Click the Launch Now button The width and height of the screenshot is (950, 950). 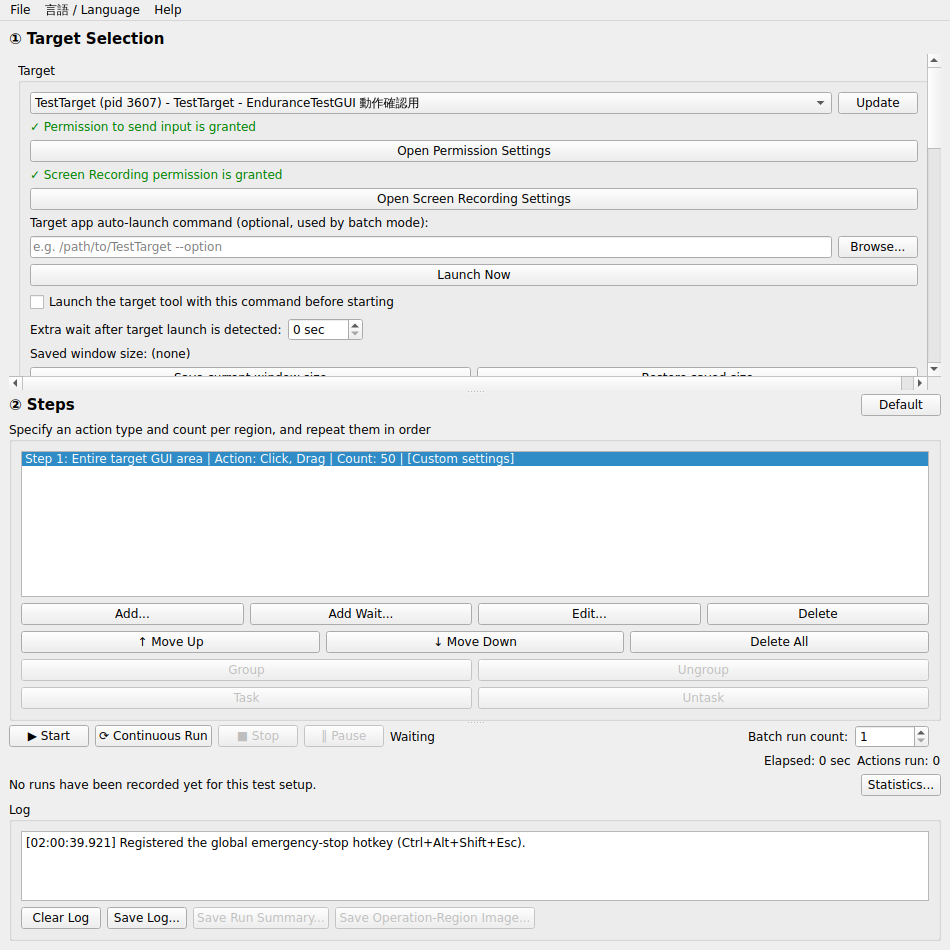474,274
